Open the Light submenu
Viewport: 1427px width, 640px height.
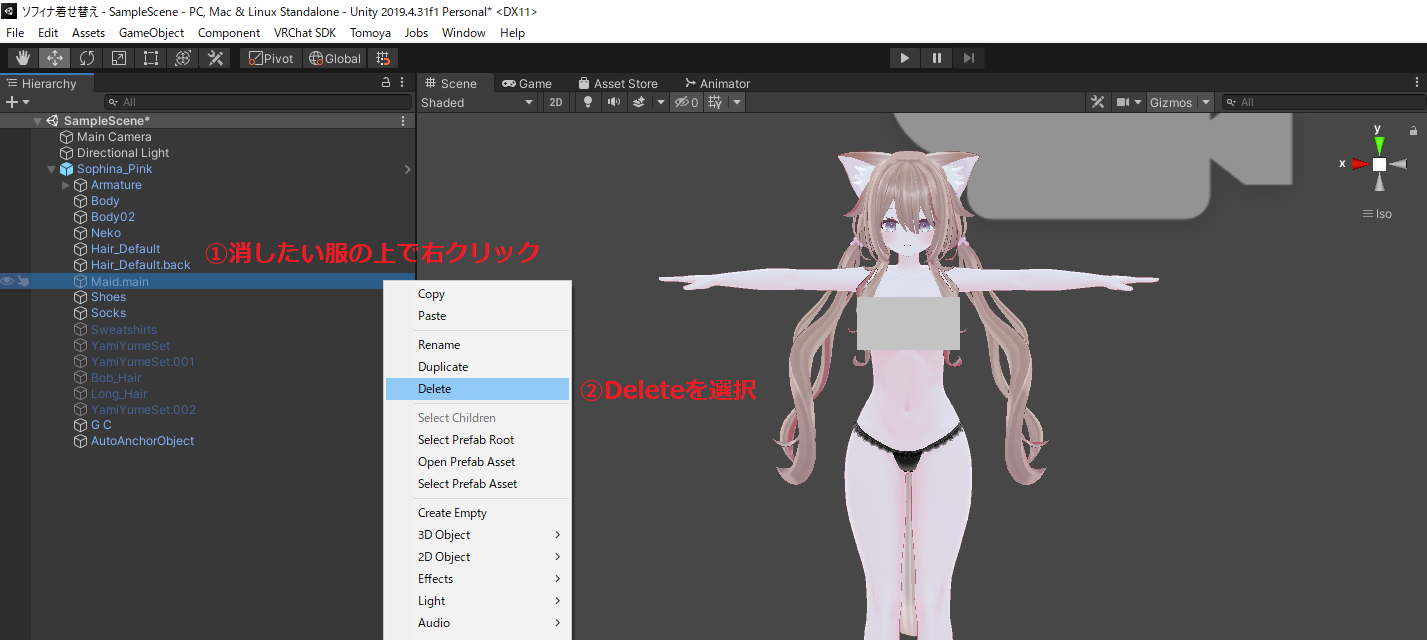click(477, 601)
